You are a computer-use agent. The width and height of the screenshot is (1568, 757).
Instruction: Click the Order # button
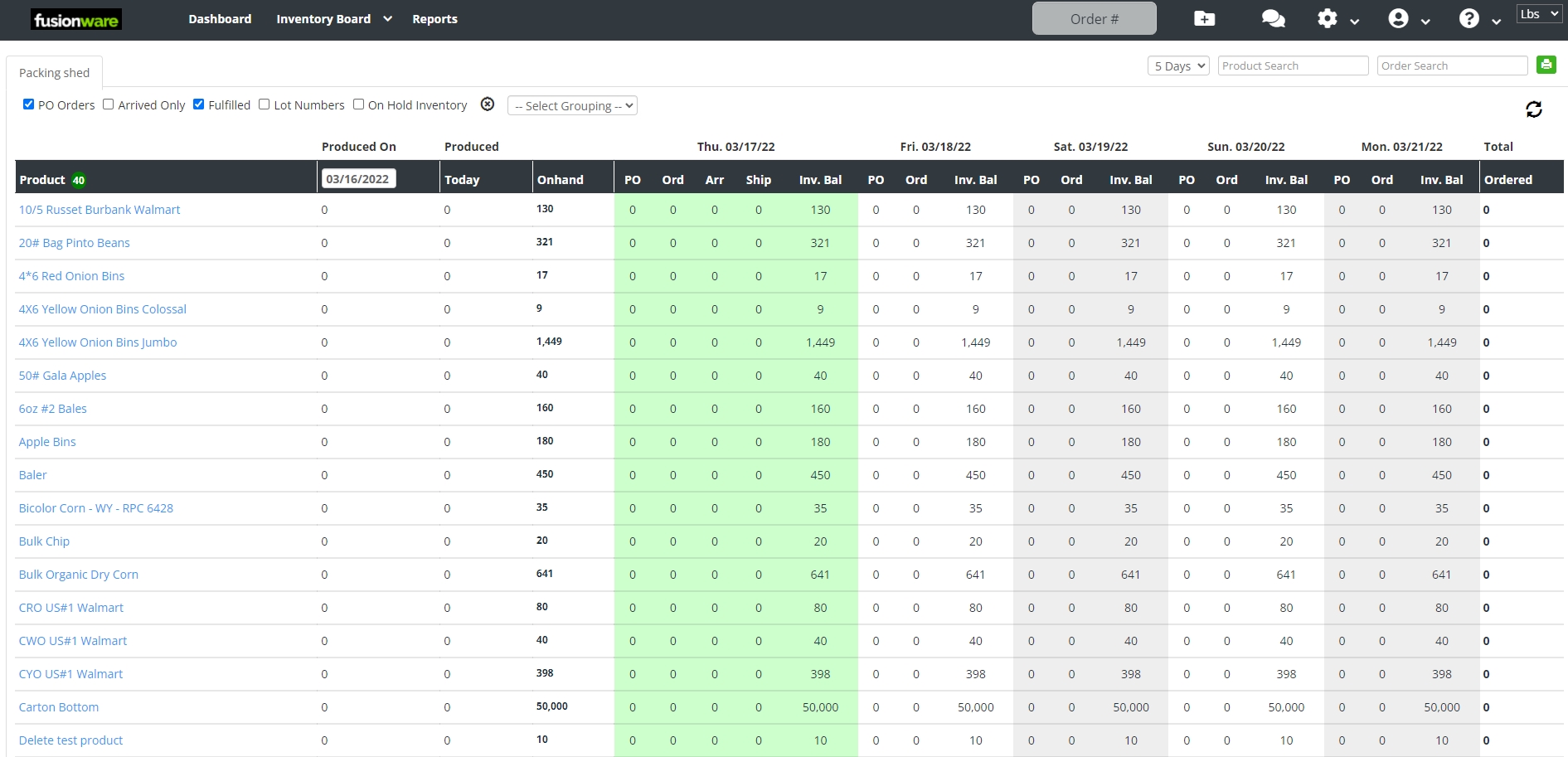point(1094,17)
